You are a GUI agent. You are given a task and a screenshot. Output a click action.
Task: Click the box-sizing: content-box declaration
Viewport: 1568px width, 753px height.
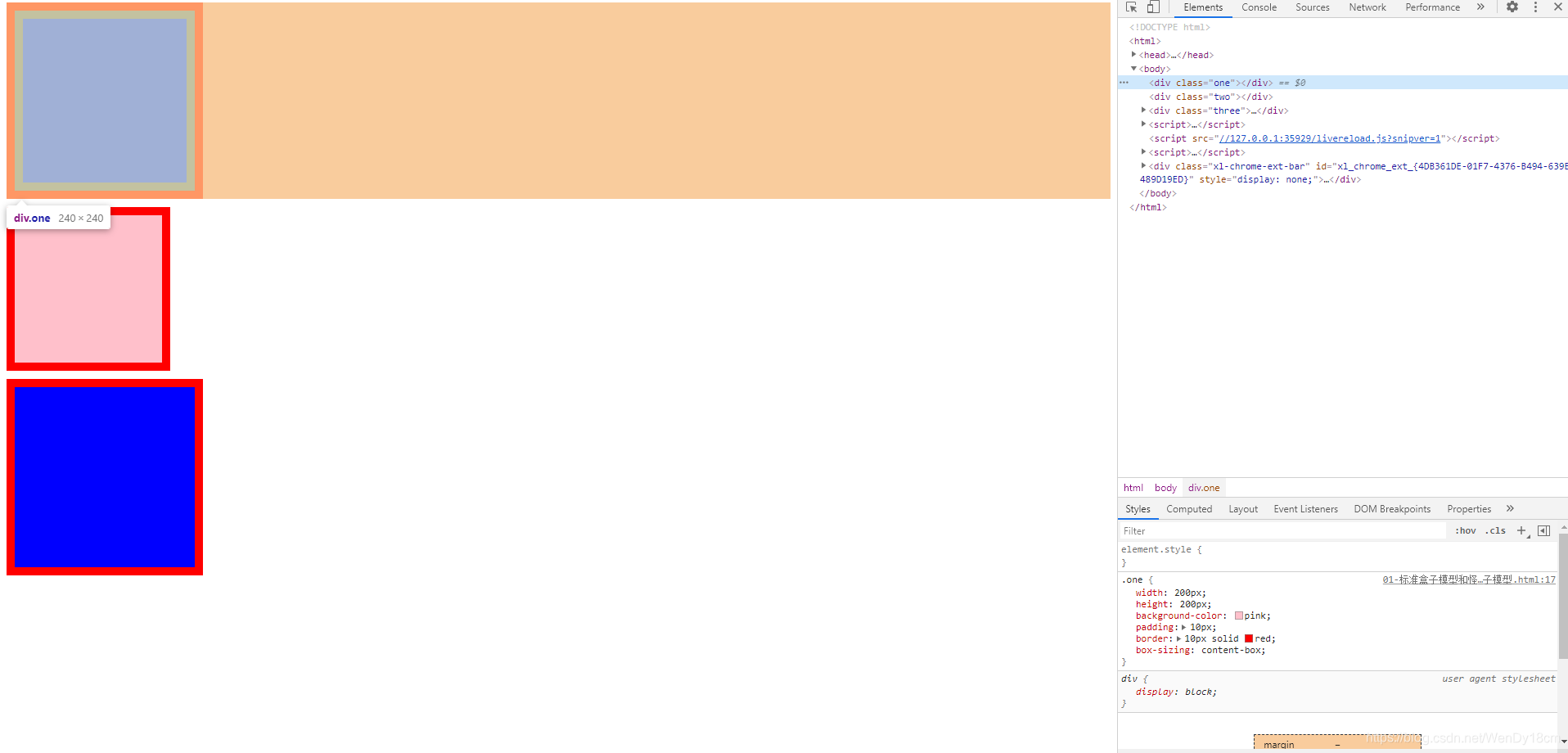[x=1201, y=650]
